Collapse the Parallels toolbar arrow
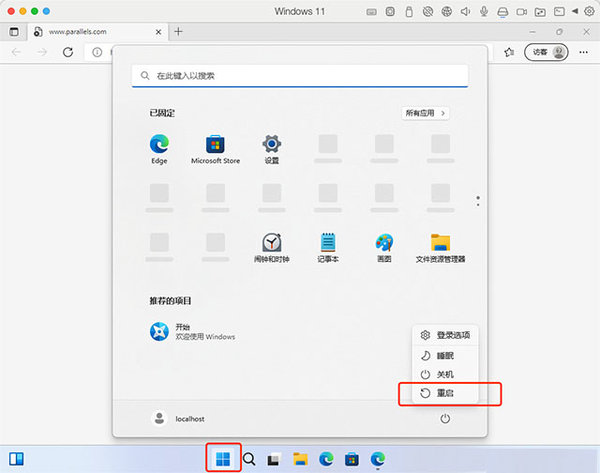 [575, 11]
